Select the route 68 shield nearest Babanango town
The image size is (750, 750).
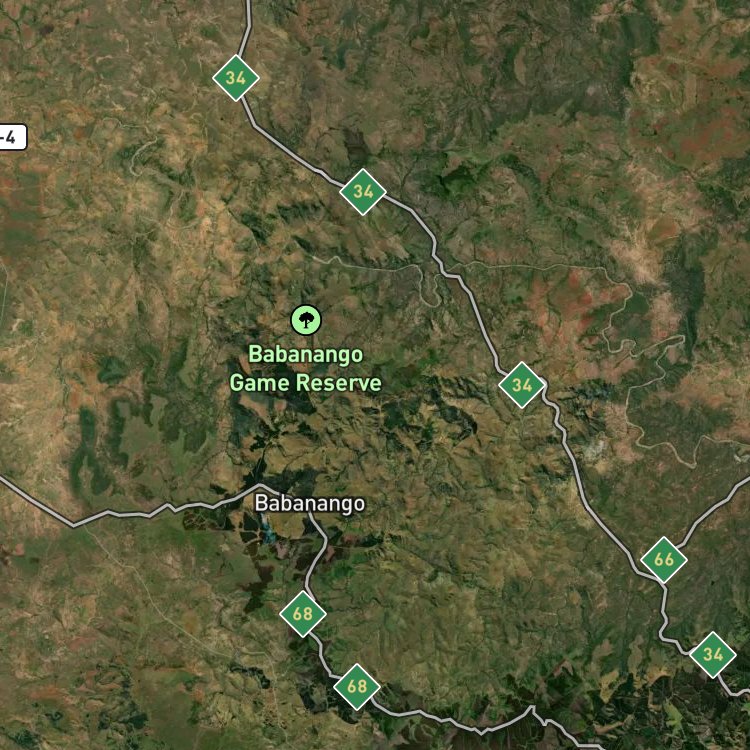click(303, 614)
